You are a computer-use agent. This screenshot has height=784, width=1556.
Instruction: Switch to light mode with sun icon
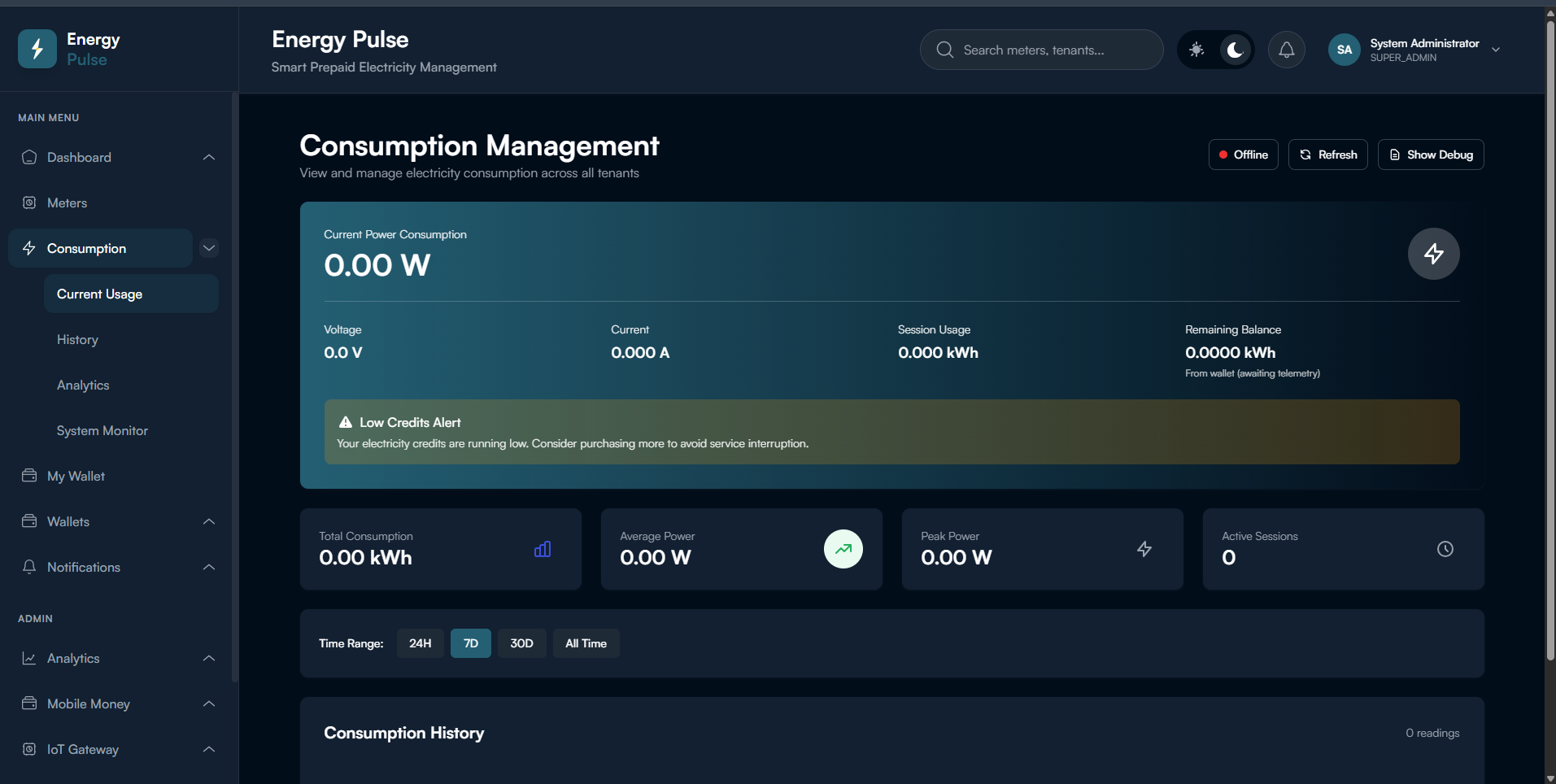pyautogui.click(x=1196, y=50)
